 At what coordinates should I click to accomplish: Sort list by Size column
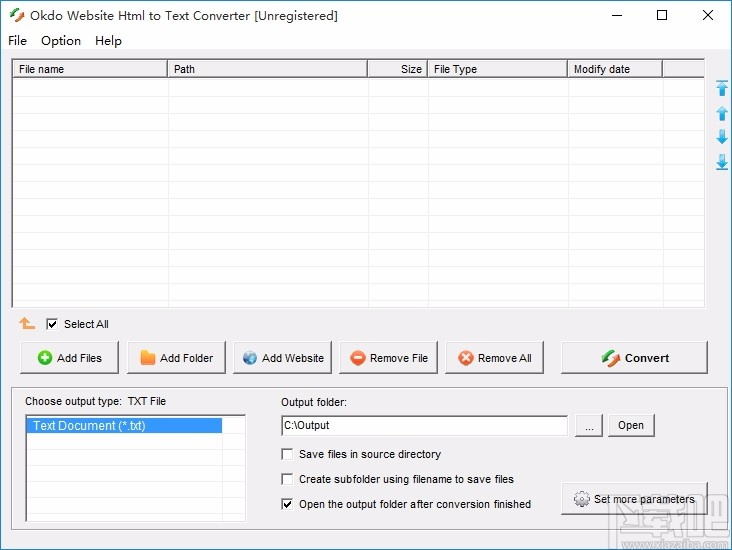(x=397, y=69)
